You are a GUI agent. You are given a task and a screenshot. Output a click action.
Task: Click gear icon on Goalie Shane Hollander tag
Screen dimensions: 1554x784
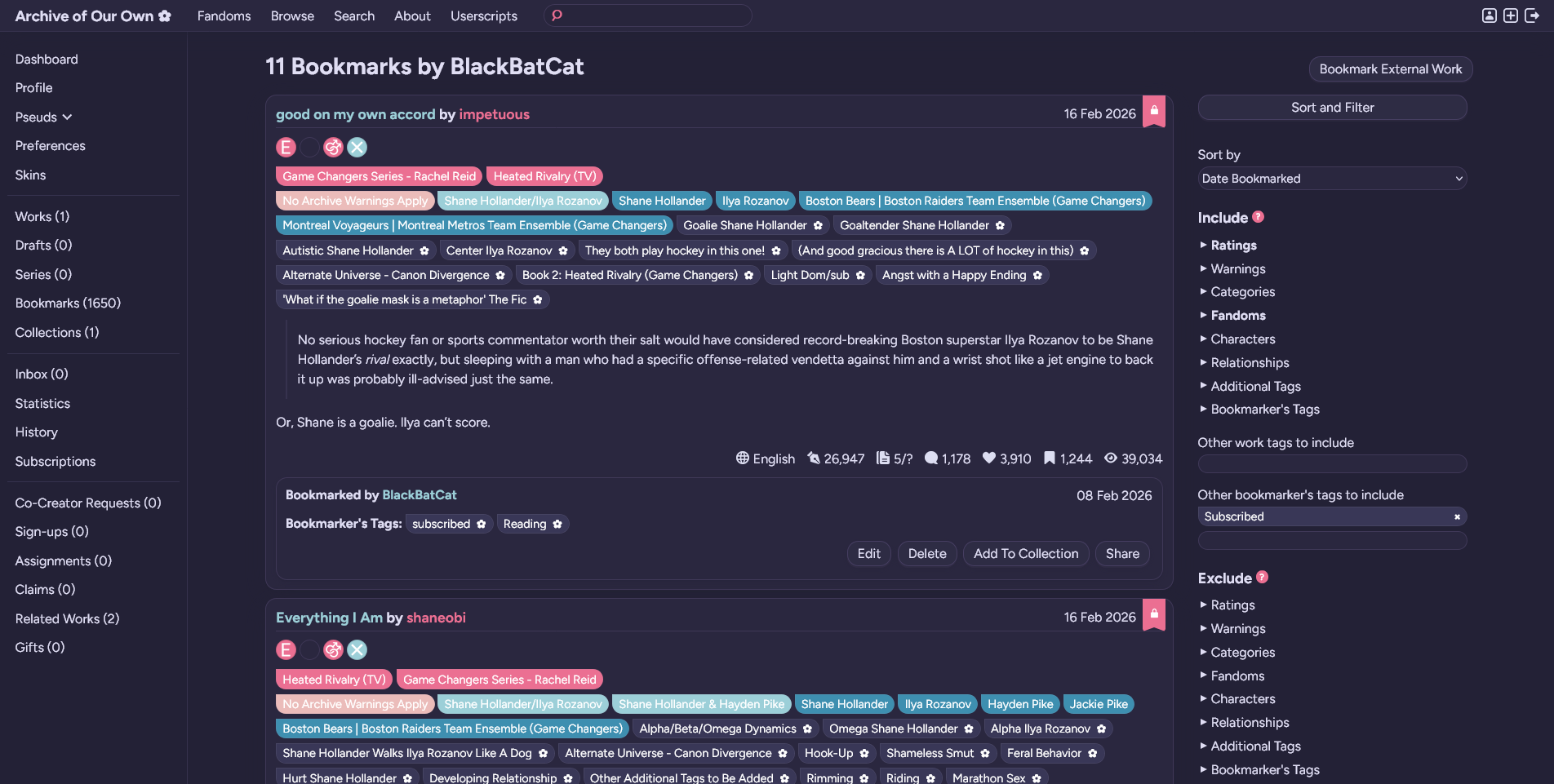[818, 225]
